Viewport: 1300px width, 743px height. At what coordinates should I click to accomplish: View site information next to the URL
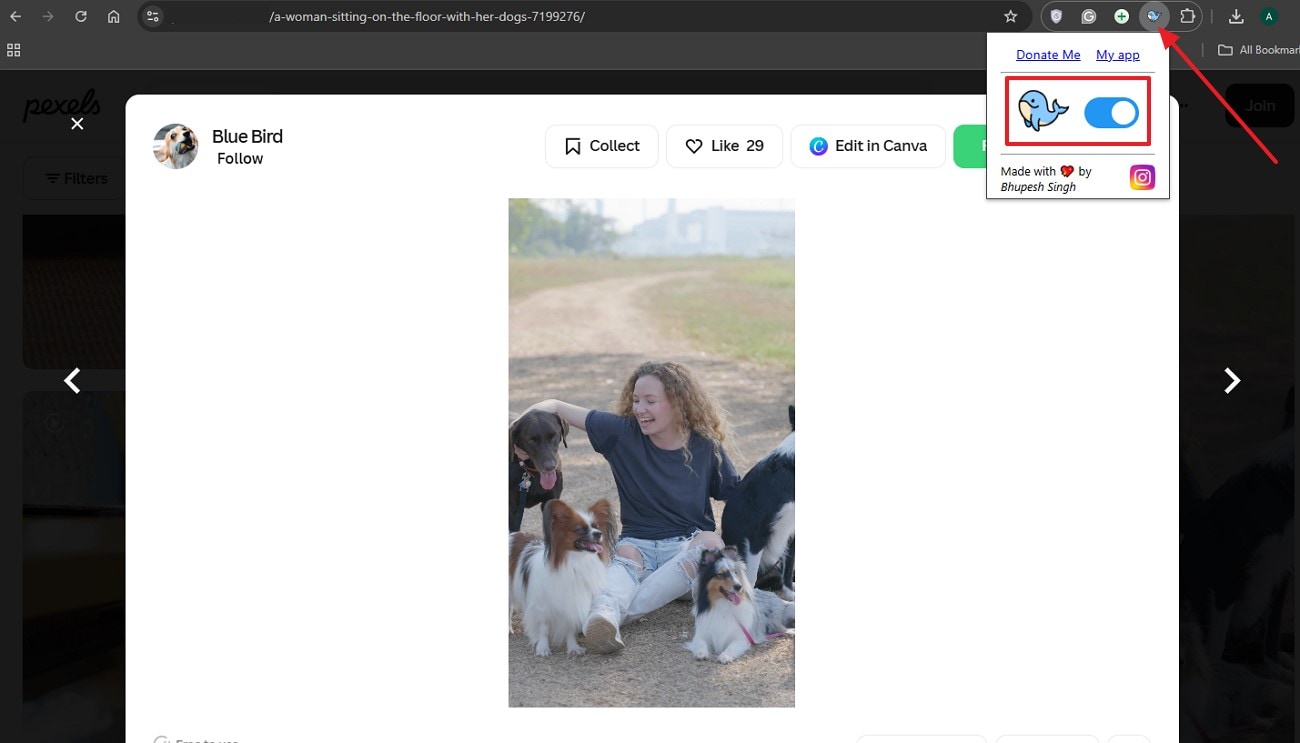click(153, 17)
